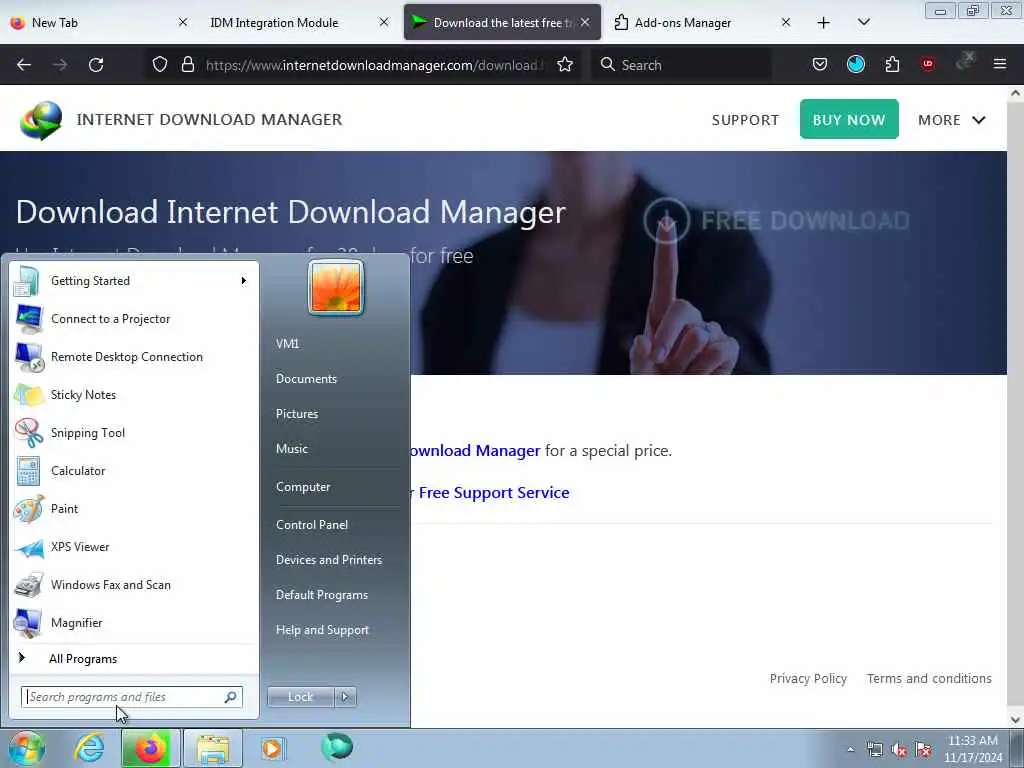
Task: Click the IDM logo on website
Action: pos(41,120)
